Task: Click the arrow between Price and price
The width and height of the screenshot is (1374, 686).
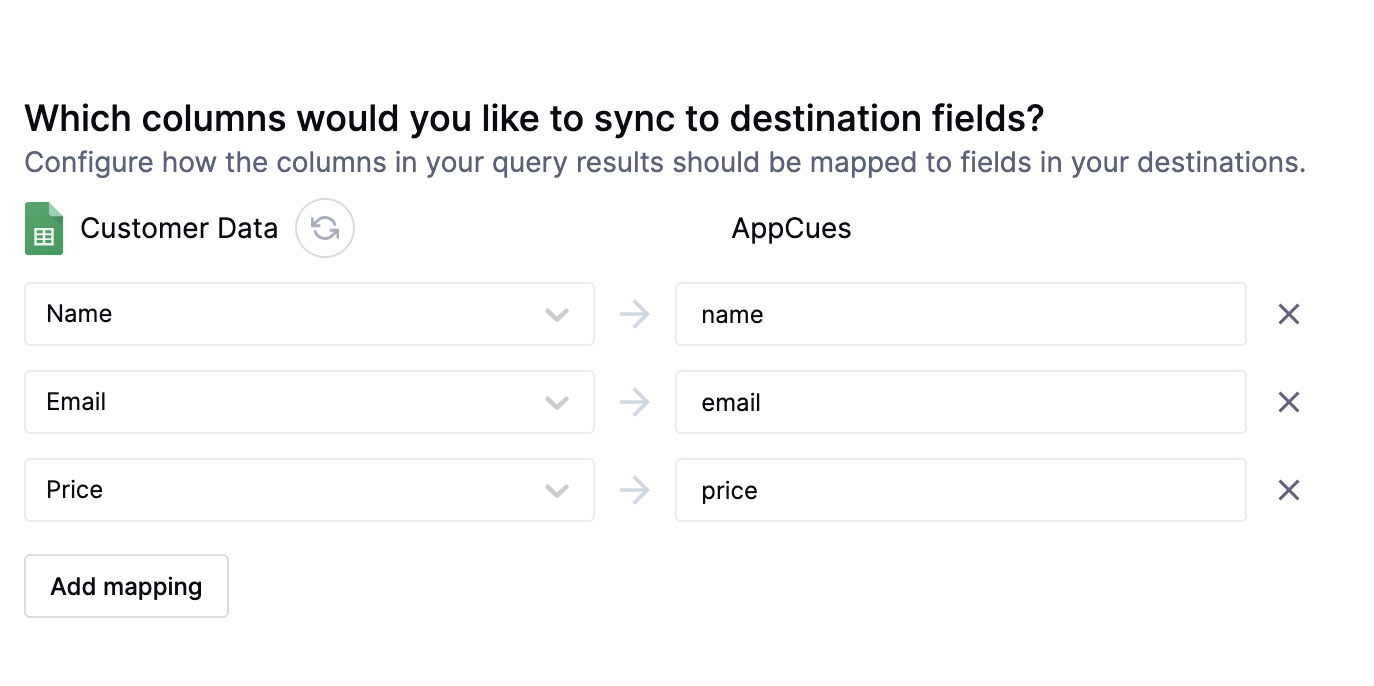Action: pyautogui.click(x=635, y=491)
